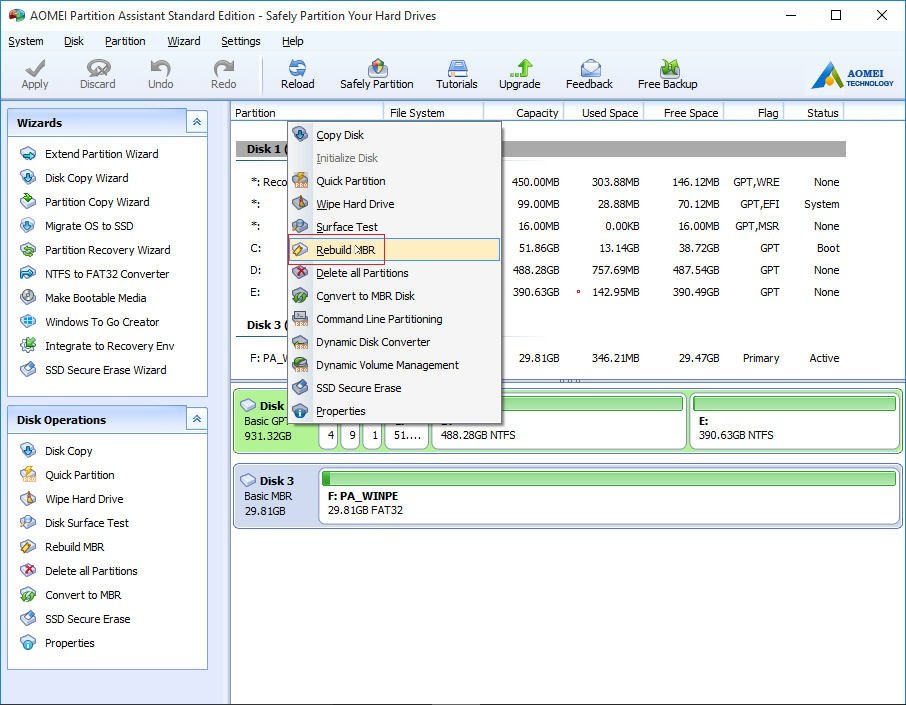Click the Discard toolbar icon

[97, 72]
